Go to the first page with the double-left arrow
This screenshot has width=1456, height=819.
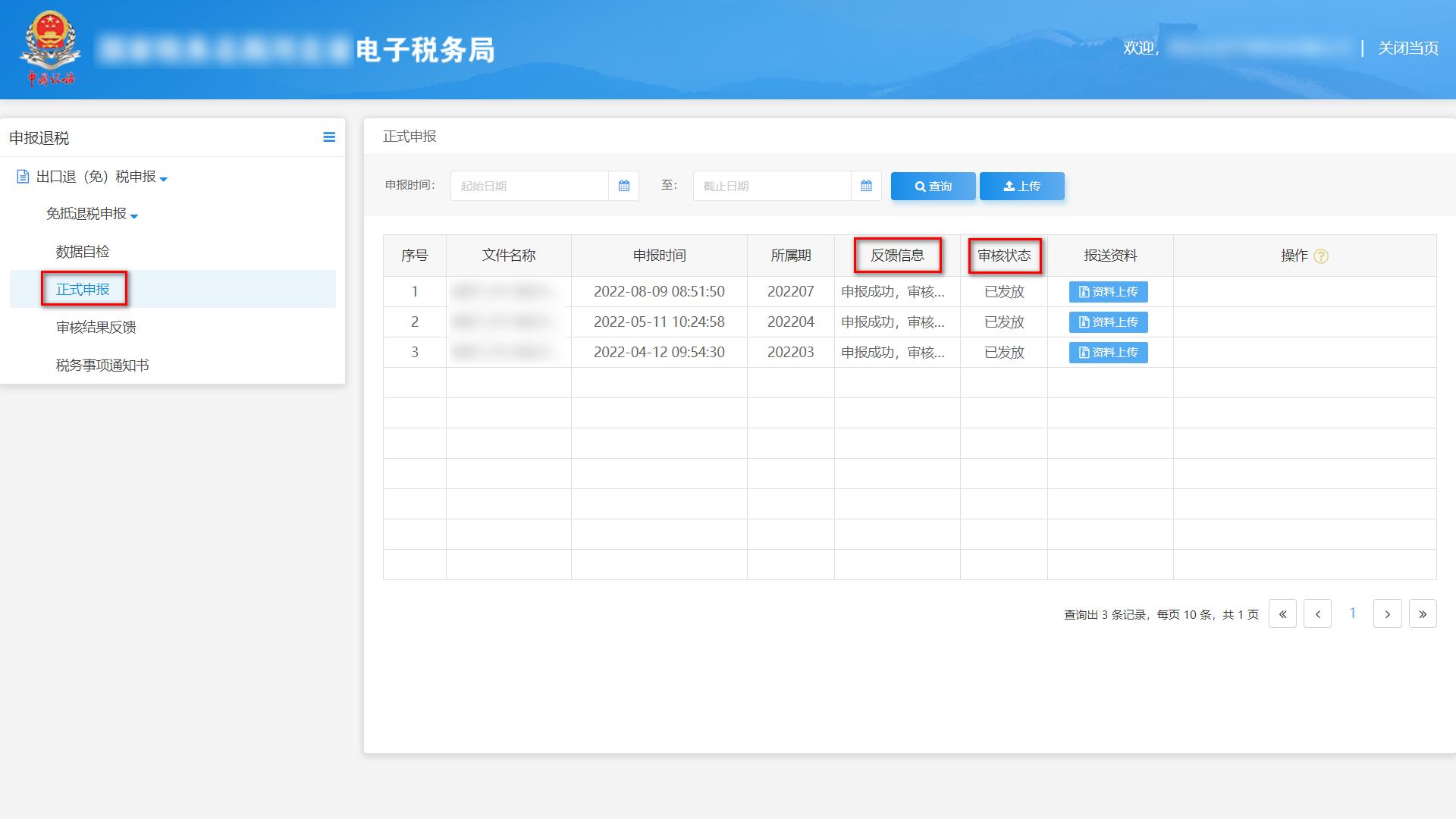[x=1282, y=614]
